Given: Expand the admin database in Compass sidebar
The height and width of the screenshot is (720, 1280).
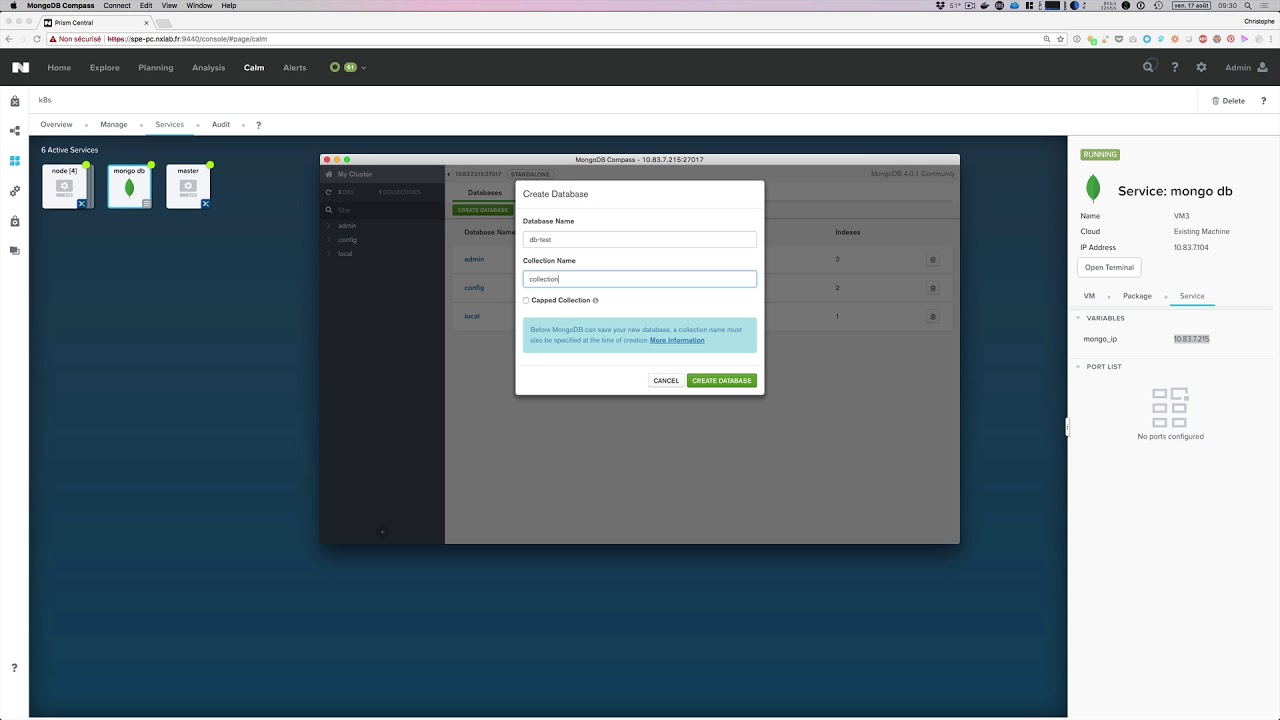Looking at the screenshot, I should [329, 226].
